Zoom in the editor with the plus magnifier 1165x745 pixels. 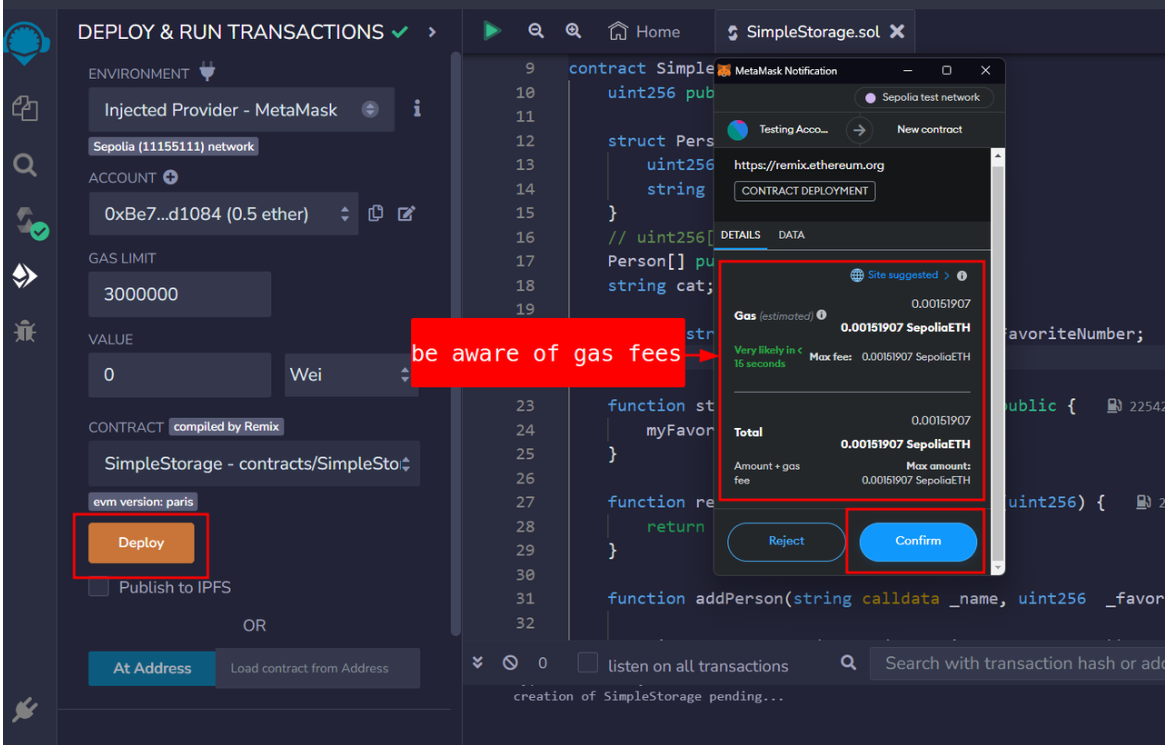(x=573, y=31)
